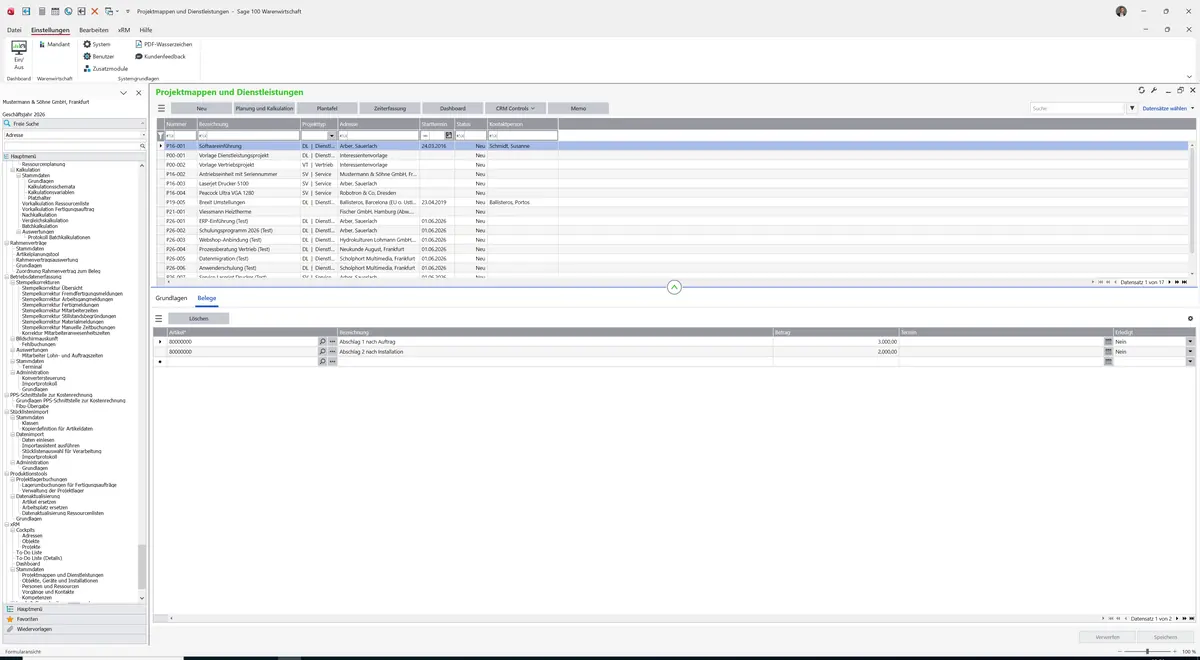1200x660 pixels.
Task: Open the Projekttyp filter dropdown
Action: (x=333, y=135)
